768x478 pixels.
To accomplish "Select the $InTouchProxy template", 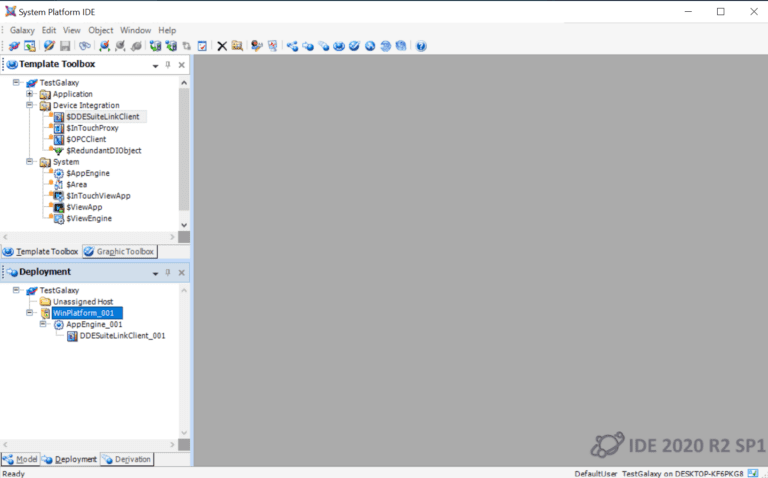I will [x=93, y=128].
